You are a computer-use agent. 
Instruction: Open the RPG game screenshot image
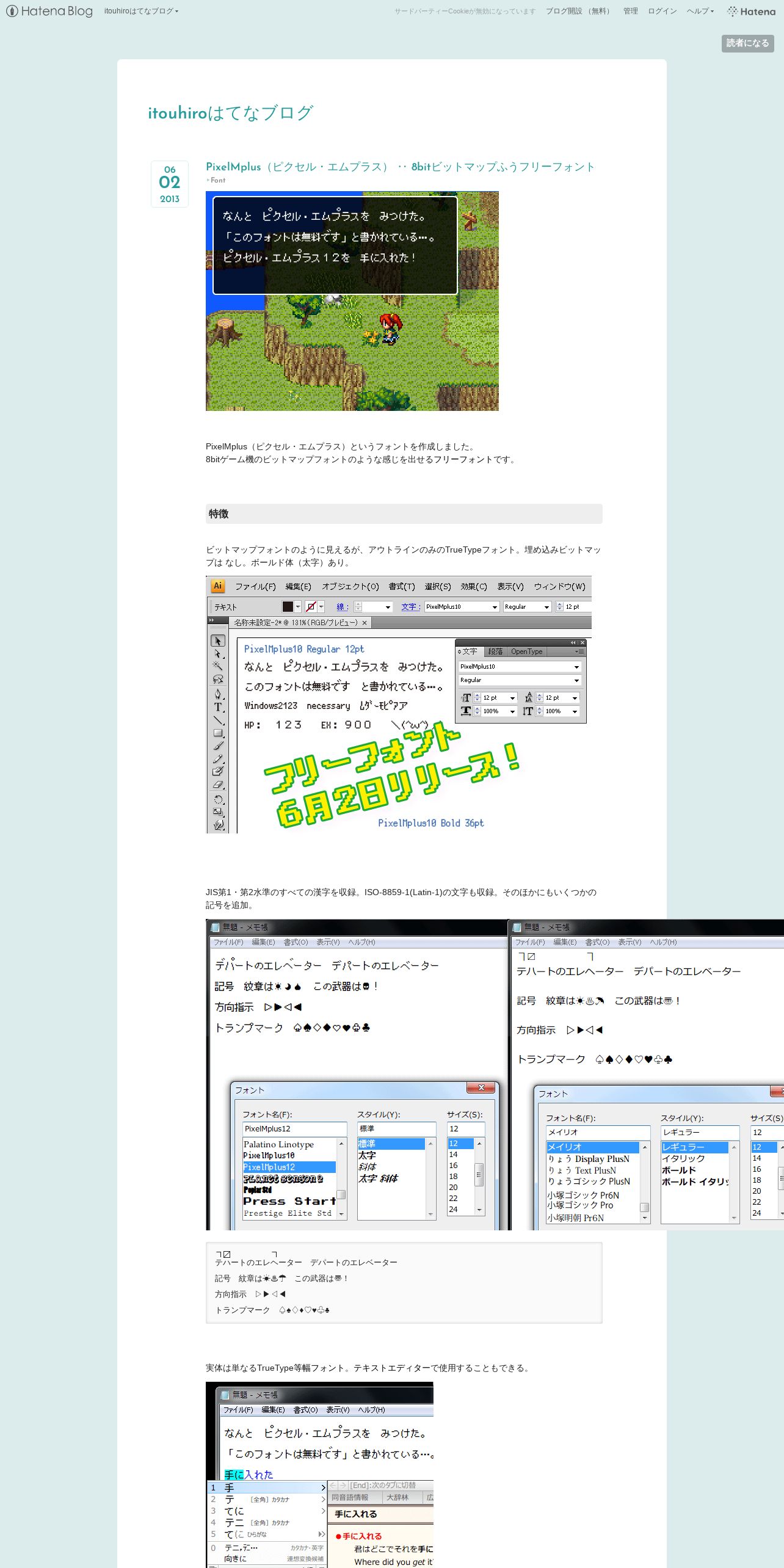click(x=352, y=301)
